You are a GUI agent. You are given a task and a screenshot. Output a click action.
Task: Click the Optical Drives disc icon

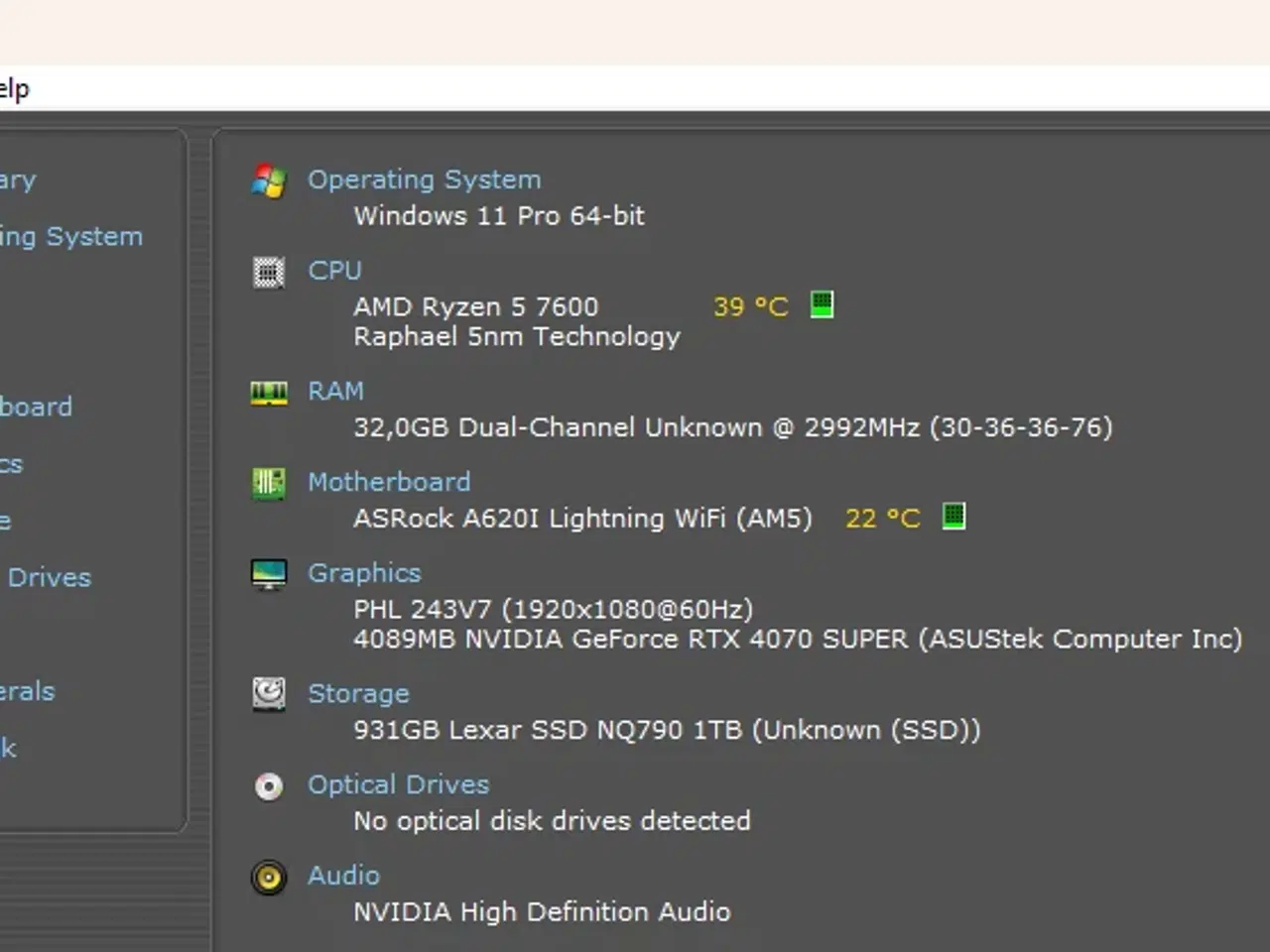(269, 786)
